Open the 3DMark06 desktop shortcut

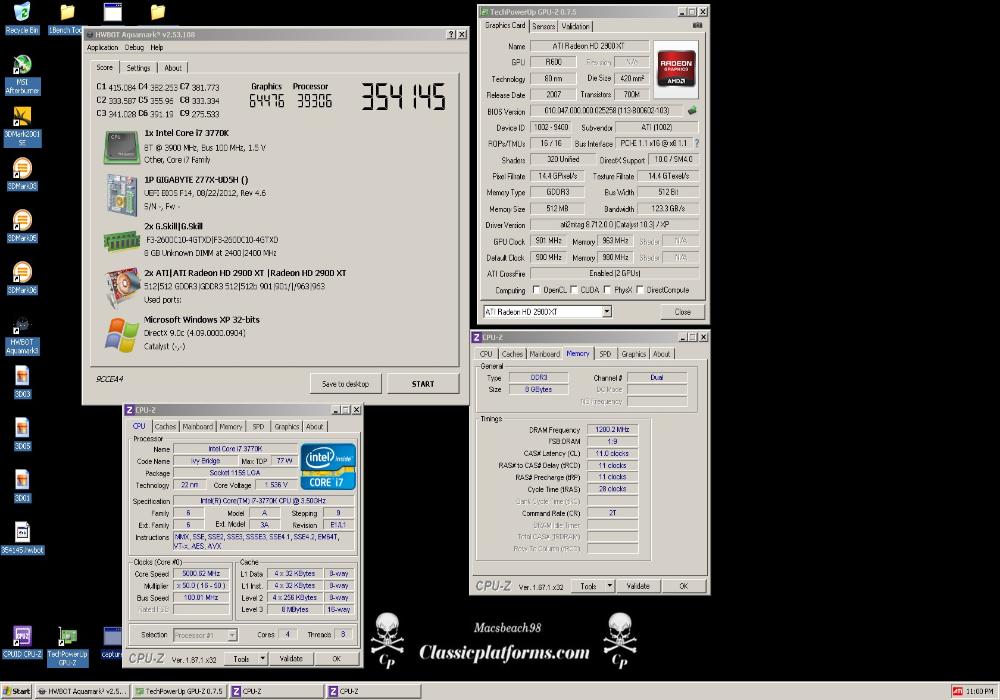click(22, 278)
